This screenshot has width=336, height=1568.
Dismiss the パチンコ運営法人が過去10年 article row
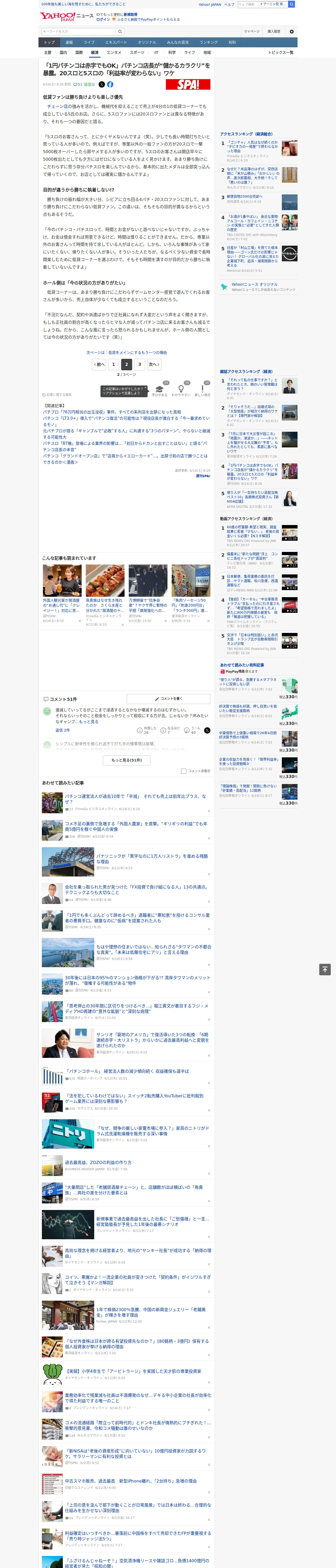pos(209,811)
